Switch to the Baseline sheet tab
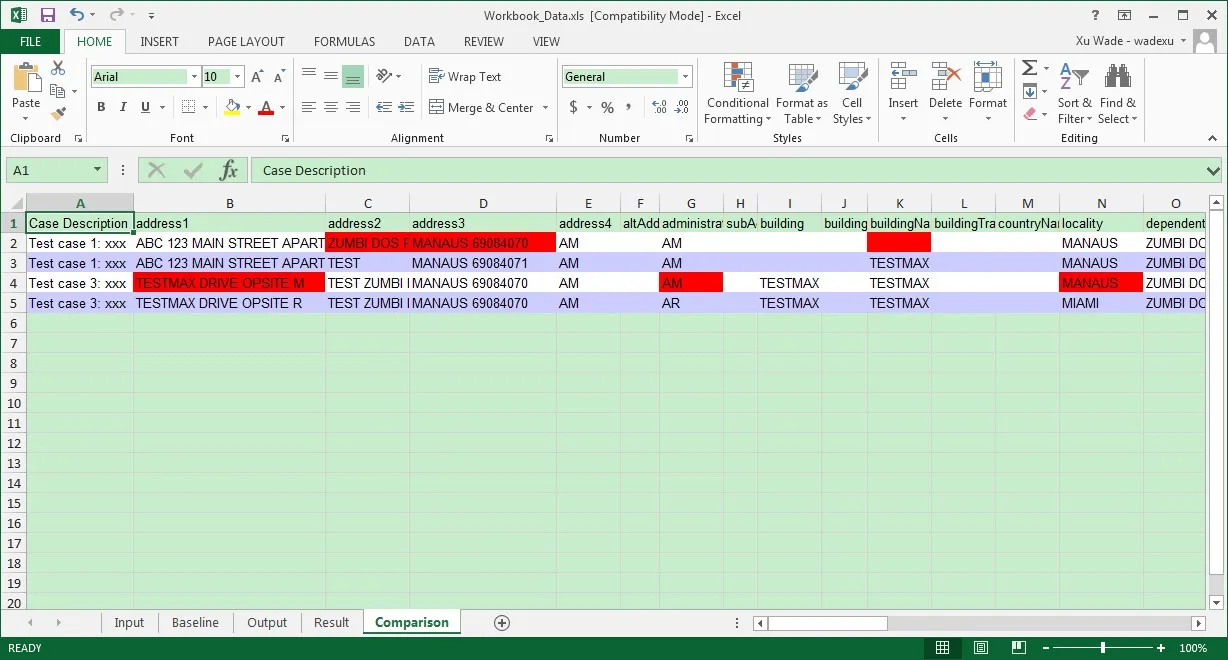The image size is (1228, 660). (195, 622)
